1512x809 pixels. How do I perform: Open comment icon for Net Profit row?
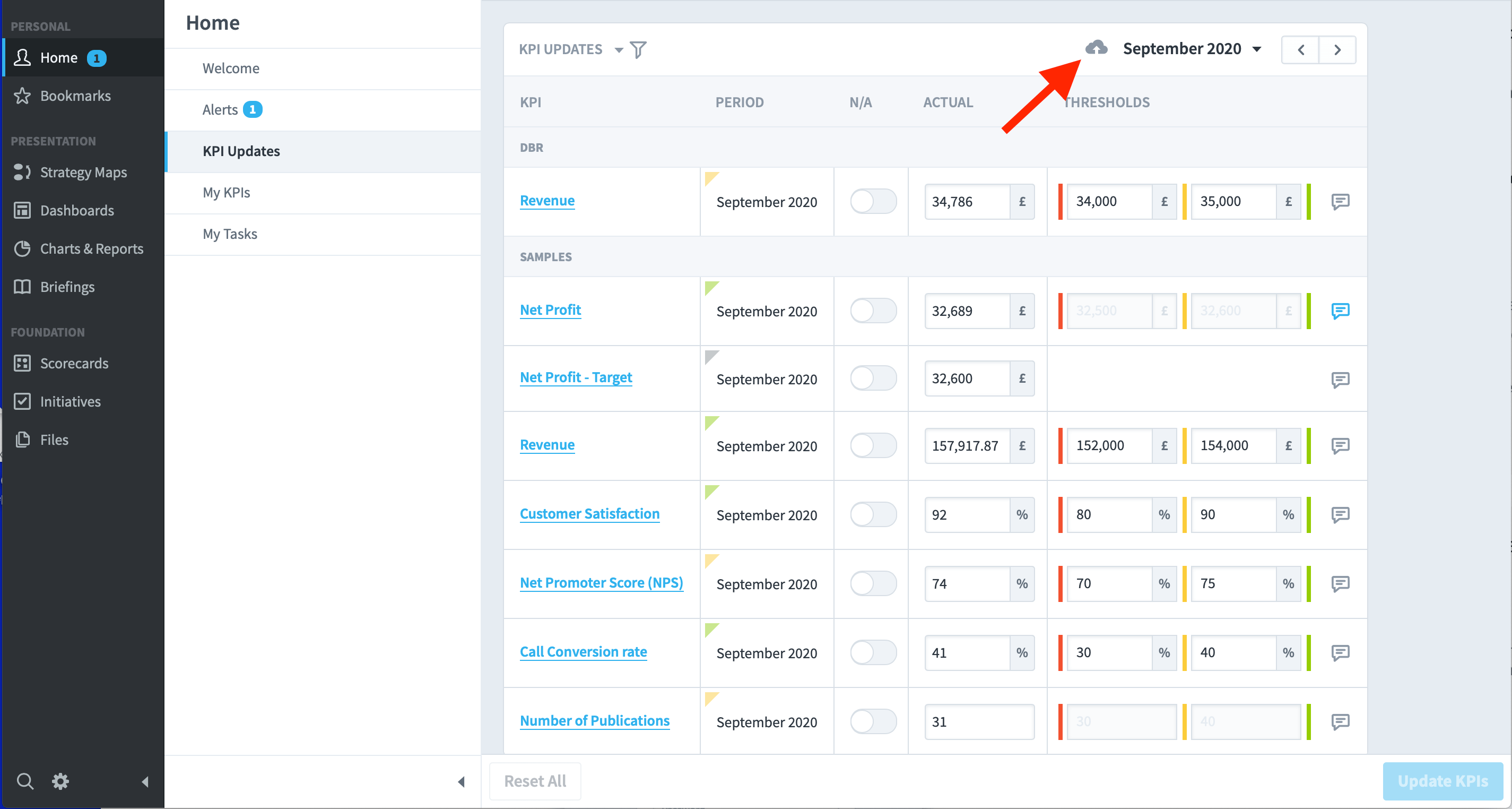[1340, 311]
